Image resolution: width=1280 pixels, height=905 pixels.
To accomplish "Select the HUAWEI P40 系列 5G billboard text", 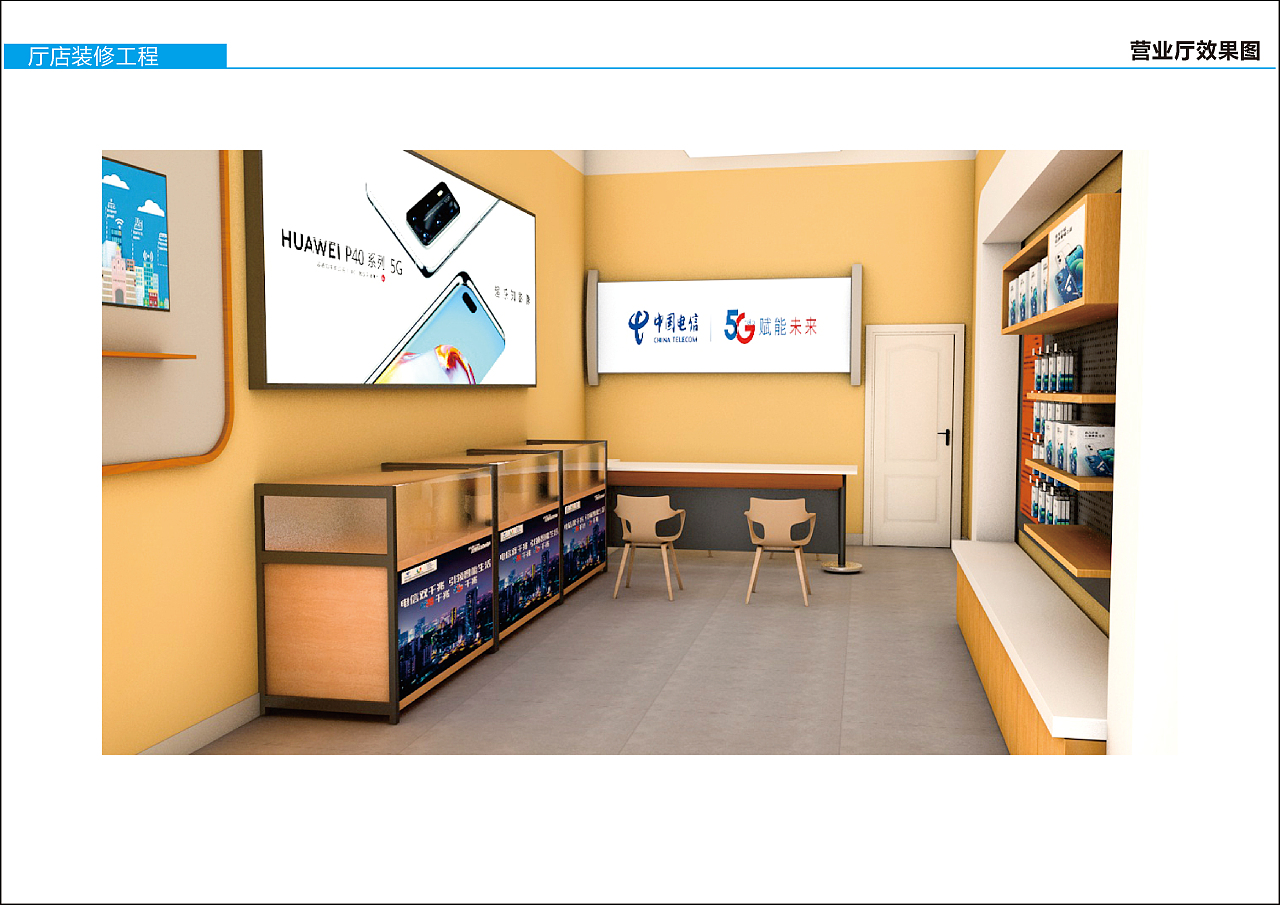I will click(341, 252).
